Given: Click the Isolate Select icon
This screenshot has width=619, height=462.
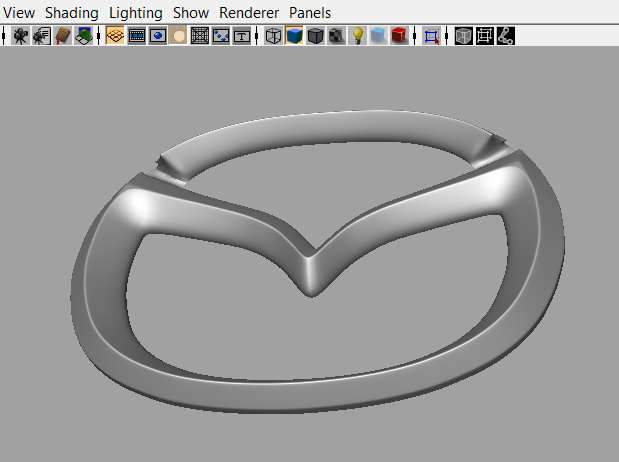Looking at the screenshot, I should (431, 36).
